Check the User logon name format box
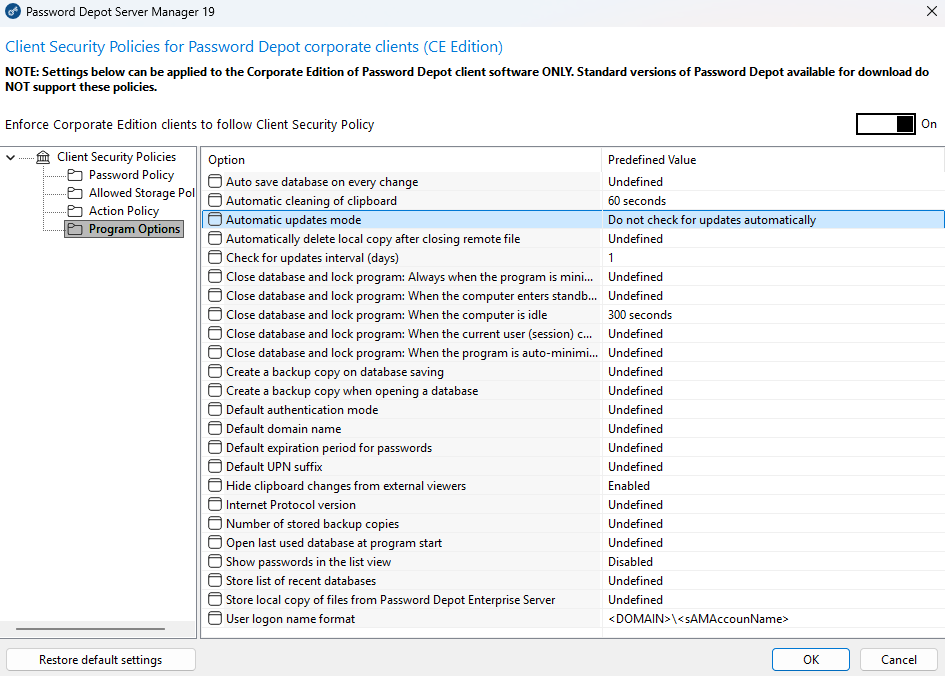This screenshot has height=676, width=945. click(215, 619)
